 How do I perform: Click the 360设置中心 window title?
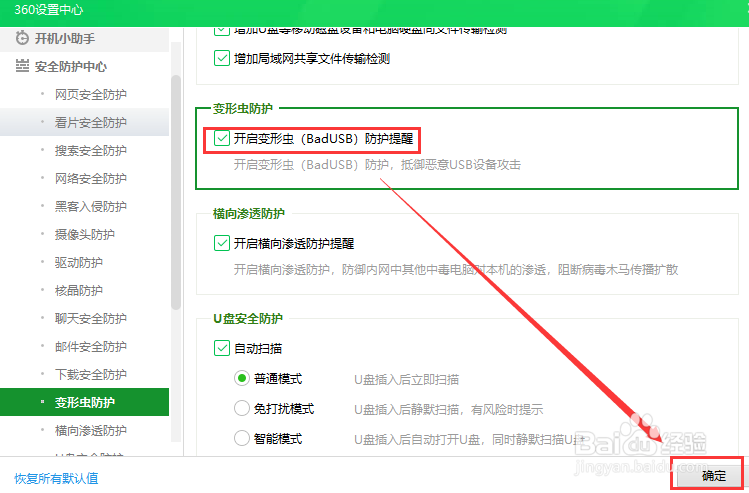(49, 10)
